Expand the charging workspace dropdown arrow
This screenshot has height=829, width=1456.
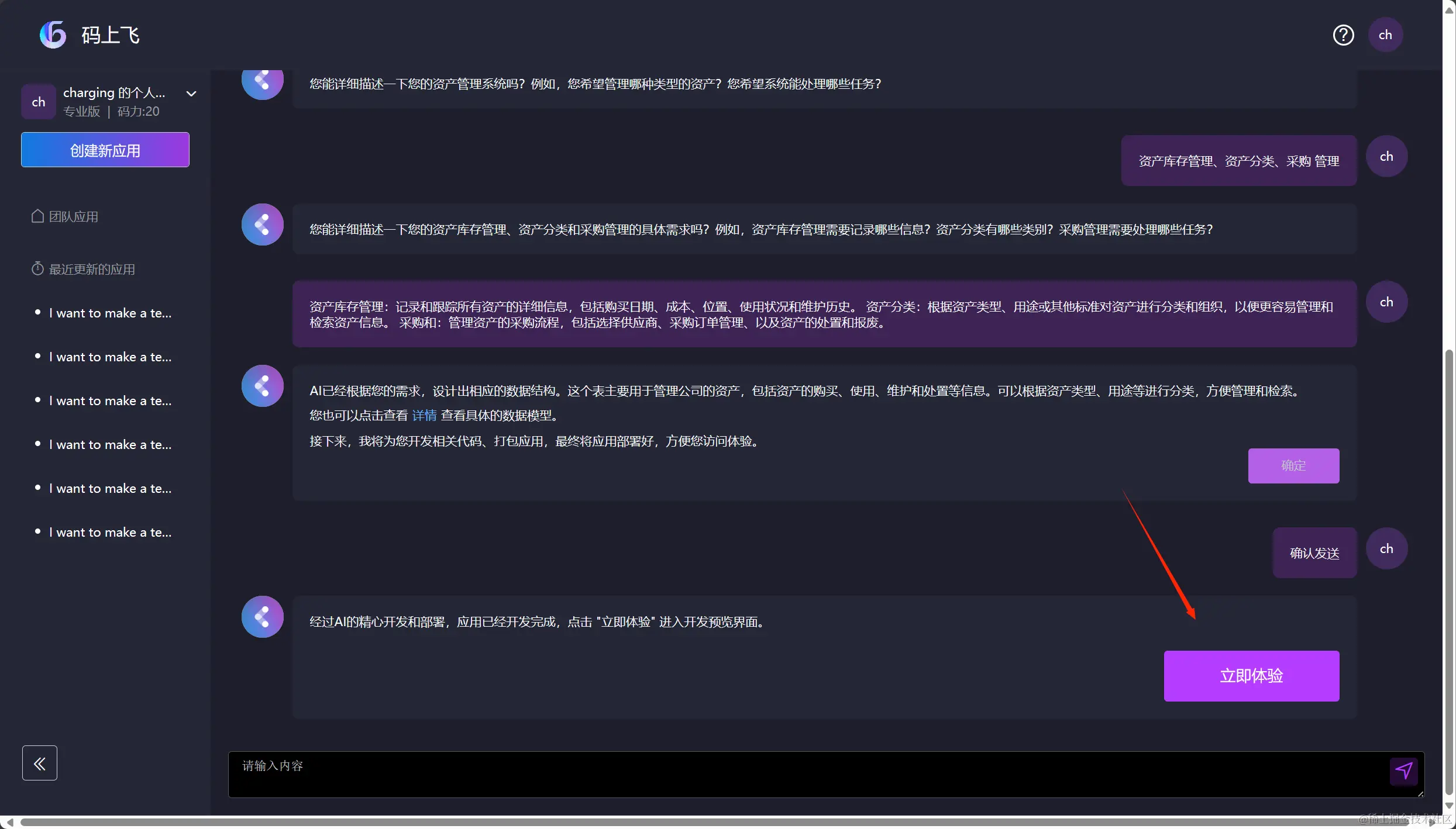tap(191, 94)
